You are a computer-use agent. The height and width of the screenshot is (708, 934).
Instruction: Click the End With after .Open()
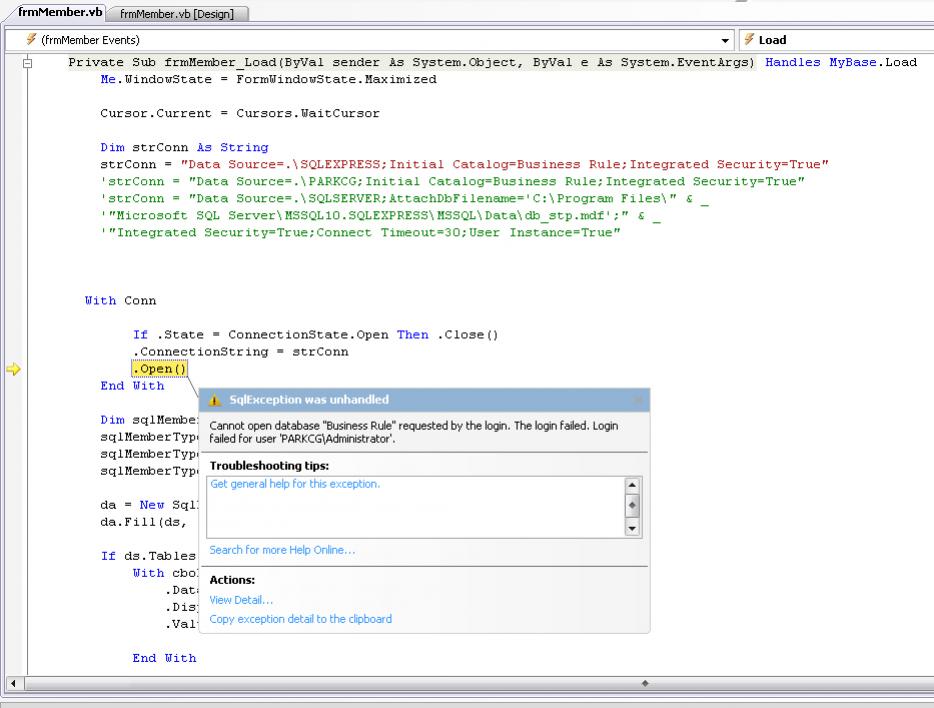pyautogui.click(x=132, y=386)
